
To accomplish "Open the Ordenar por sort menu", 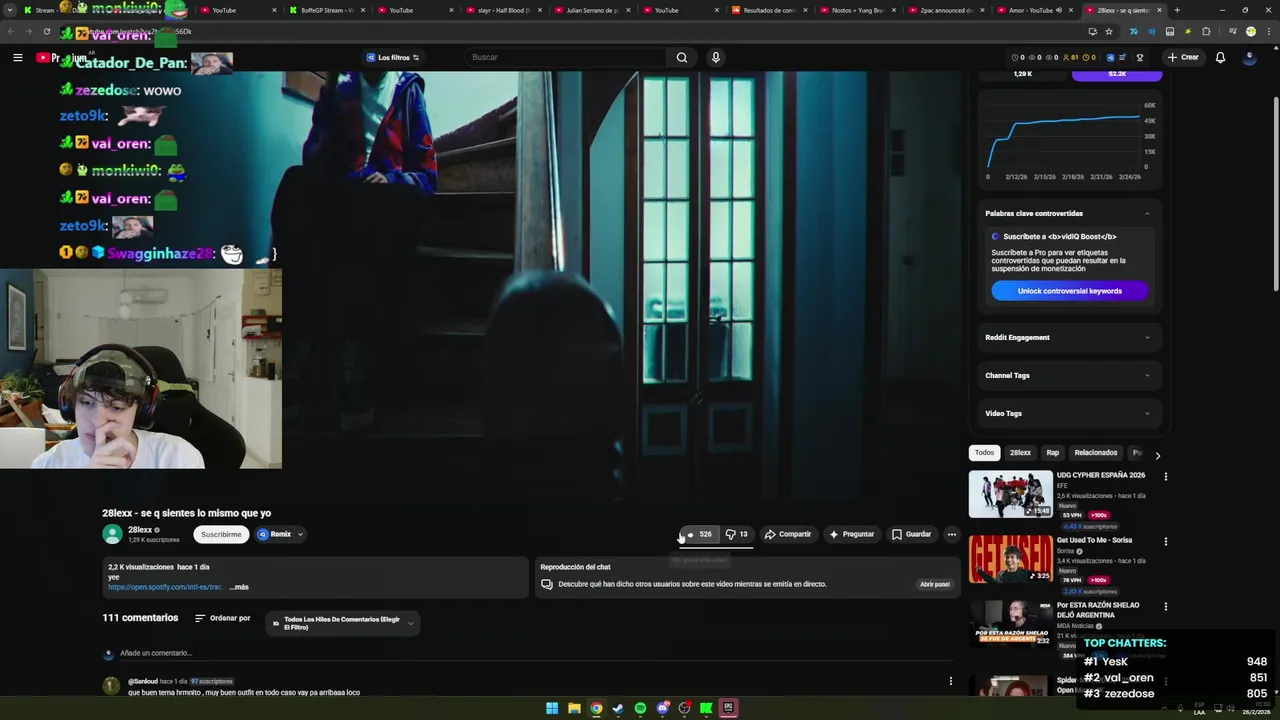I will click(222, 618).
